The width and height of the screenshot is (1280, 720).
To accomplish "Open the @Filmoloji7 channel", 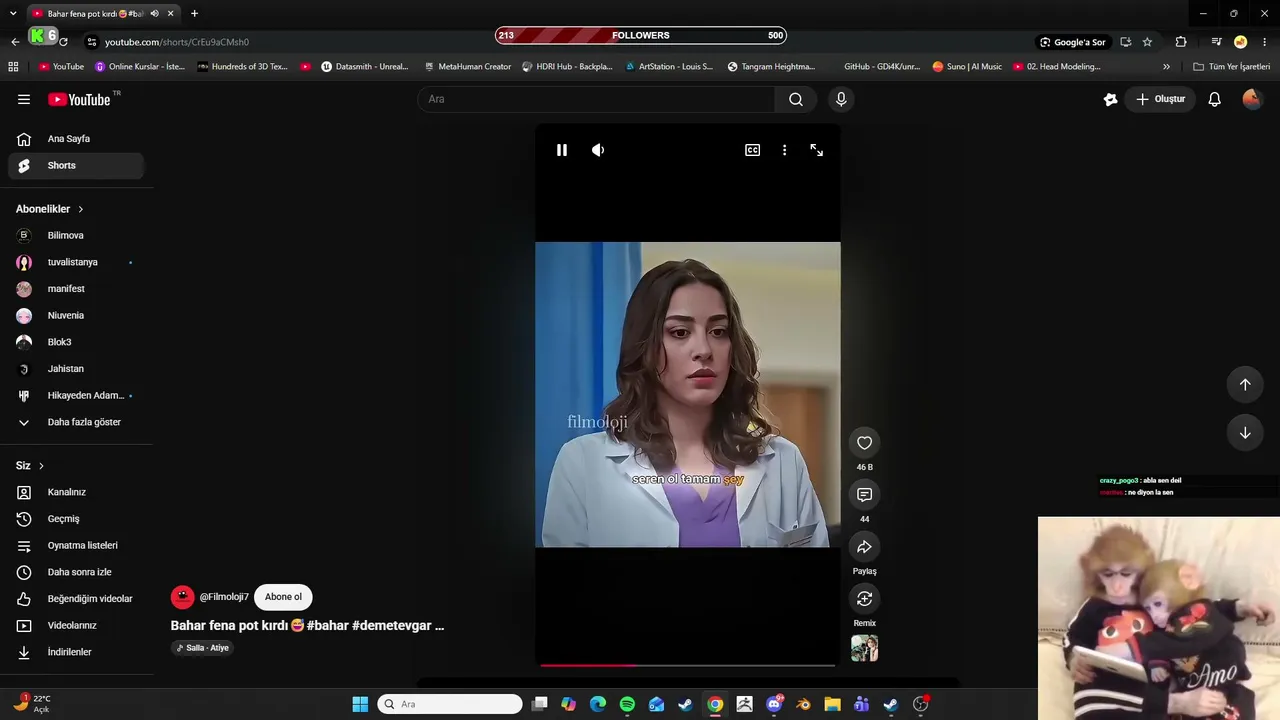I will point(224,597).
